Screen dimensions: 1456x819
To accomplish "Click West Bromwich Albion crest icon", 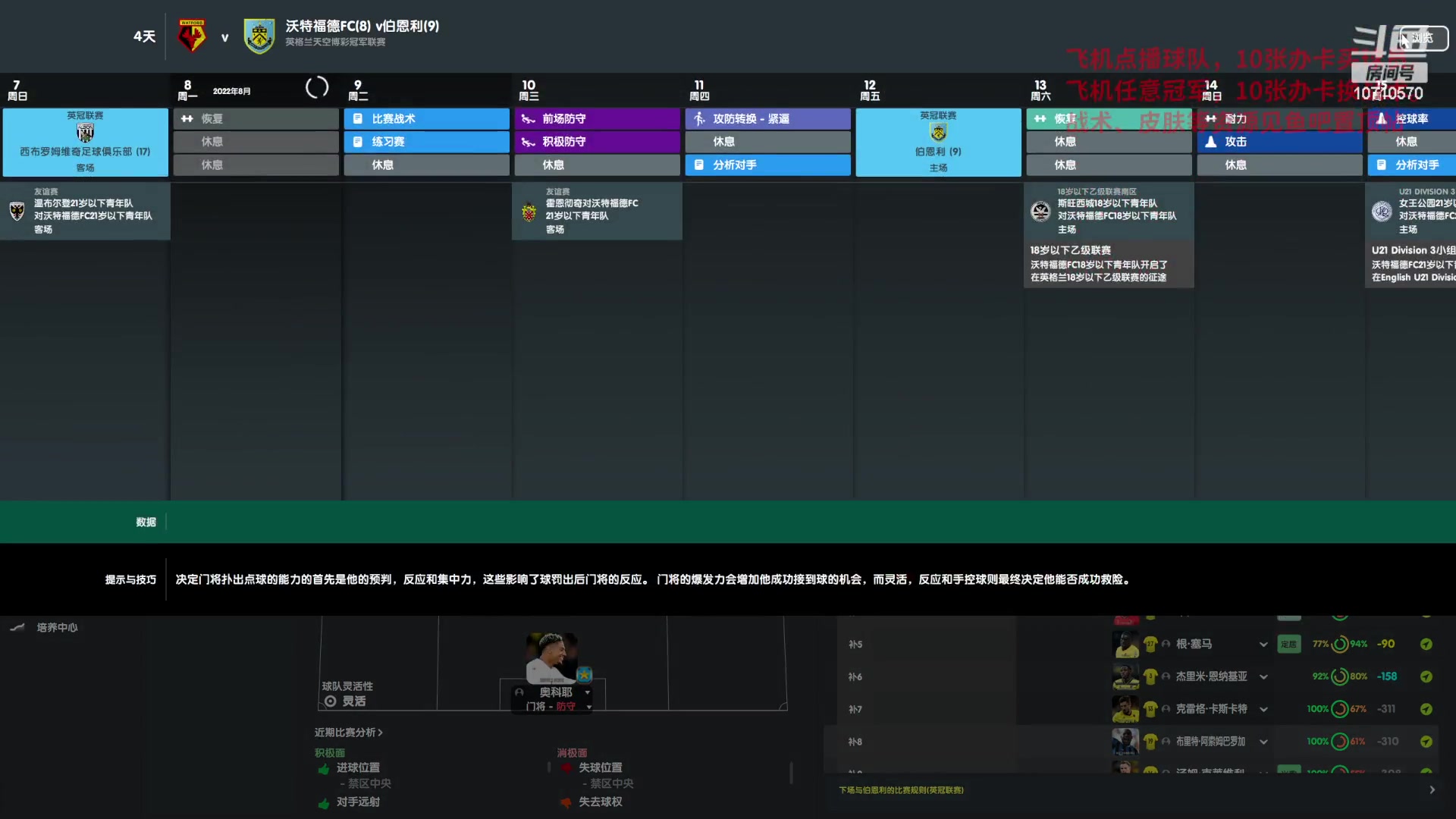I will click(x=85, y=133).
